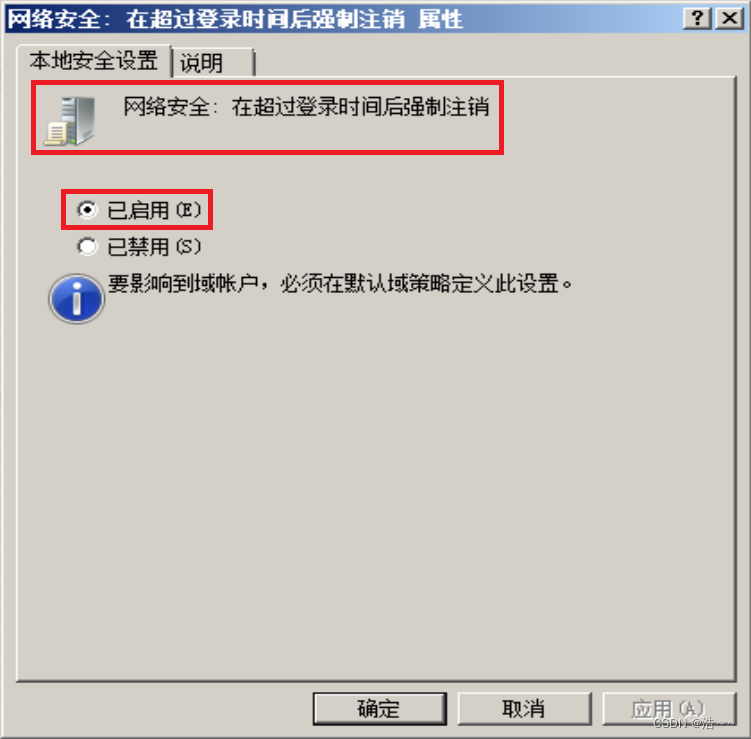The width and height of the screenshot is (751, 739).
Task: Switch to the 本地安全设置 tab
Action: [x=94, y=61]
